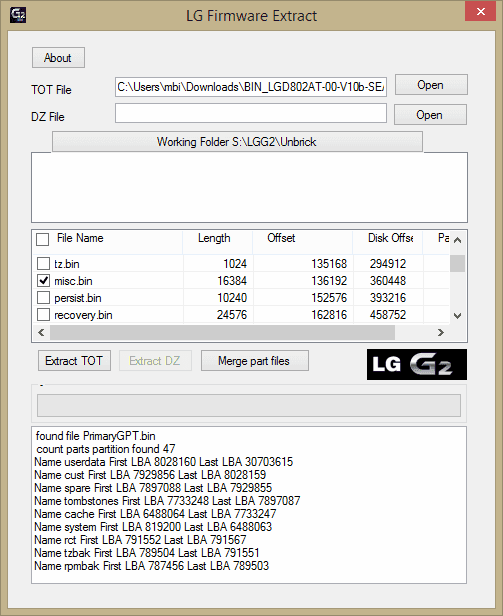The image size is (503, 616).
Task: Click the 'Name cache' log line
Action: click(x=155, y=513)
